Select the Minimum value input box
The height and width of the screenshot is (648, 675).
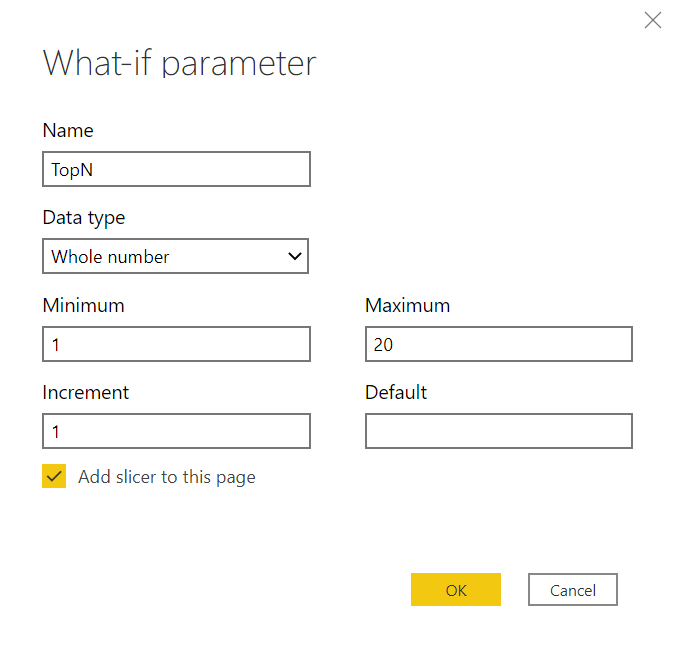[176, 344]
